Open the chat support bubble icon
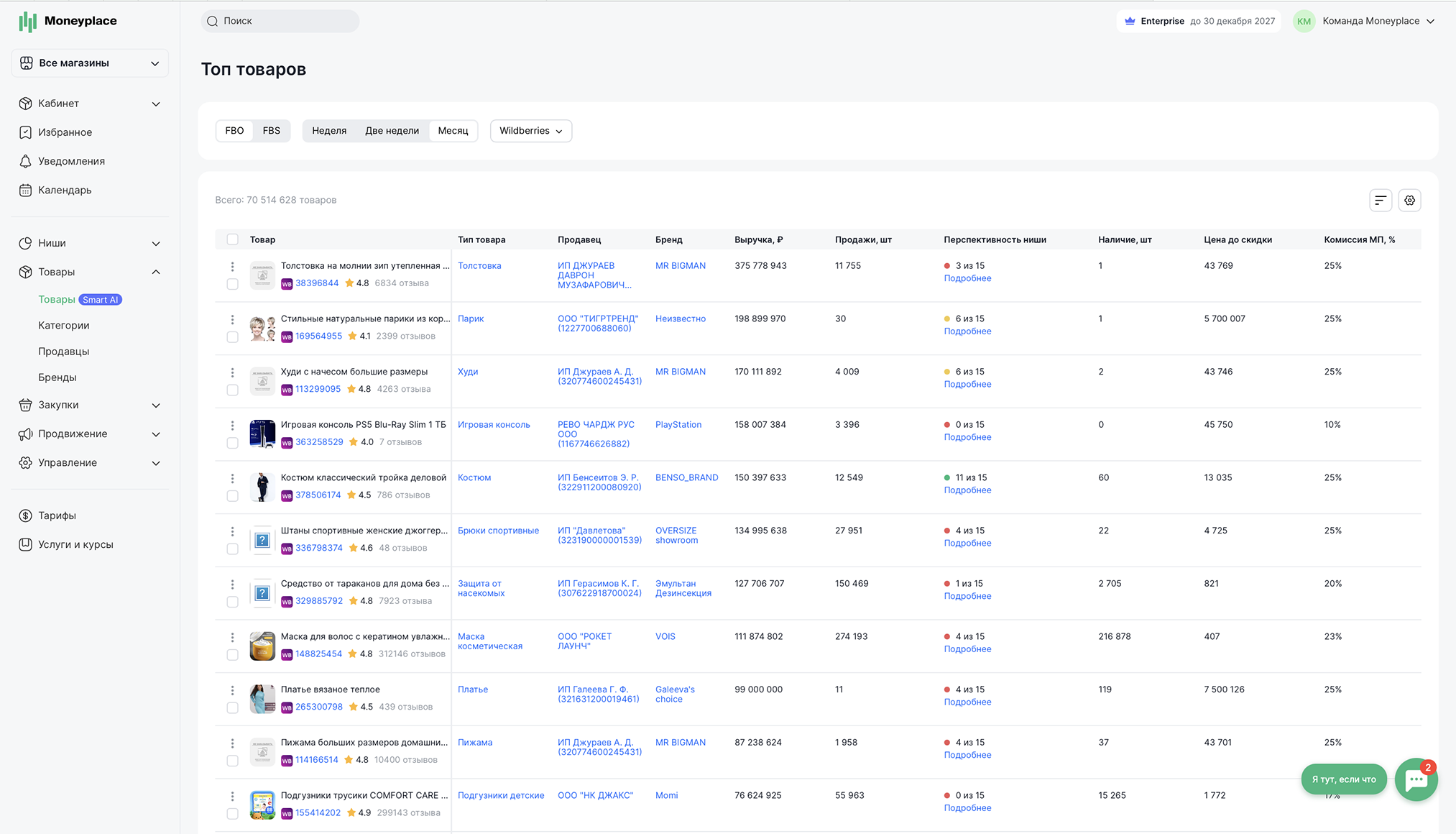The height and width of the screenshot is (834, 1456). (x=1416, y=779)
